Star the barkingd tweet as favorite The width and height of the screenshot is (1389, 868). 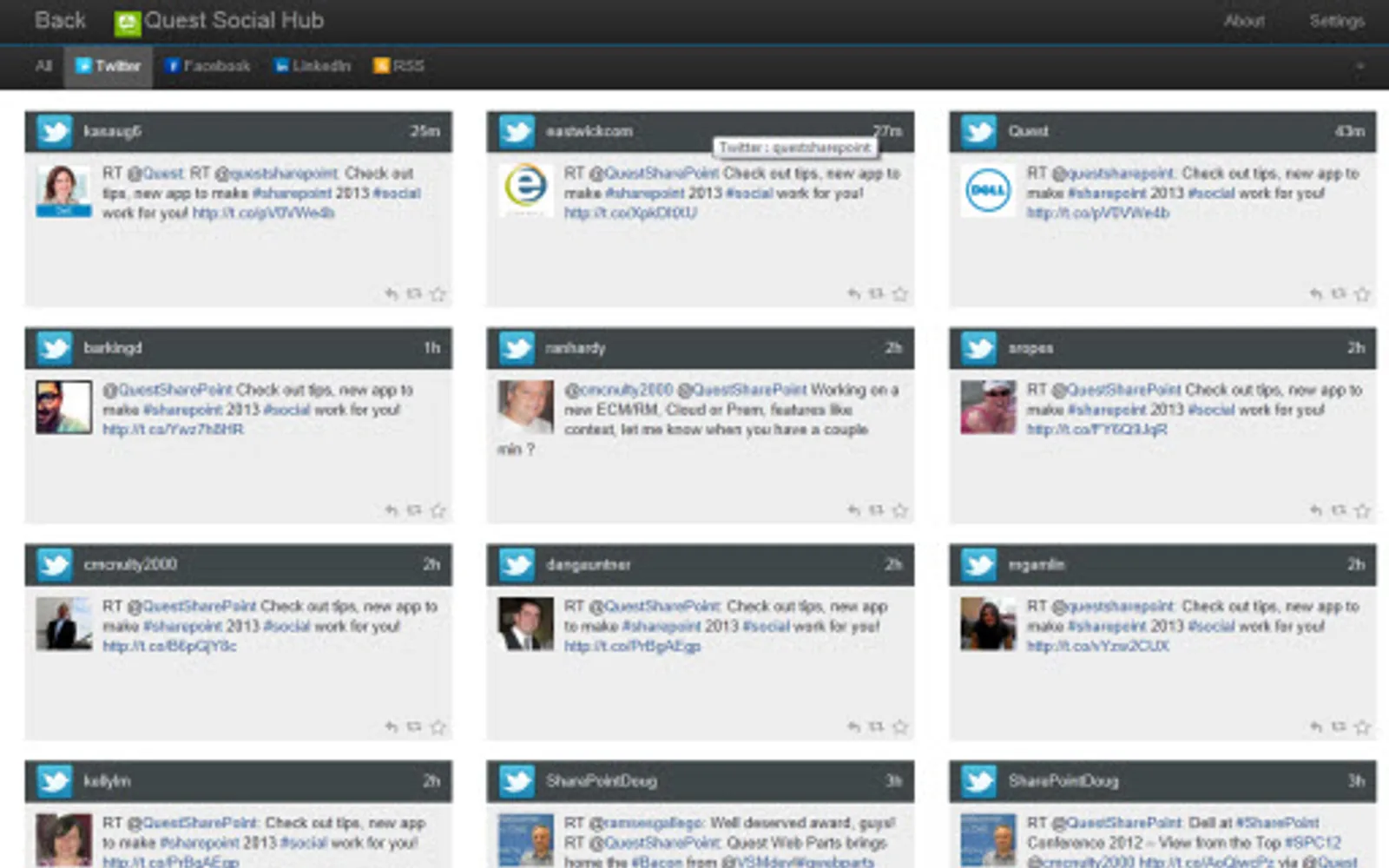[438, 510]
